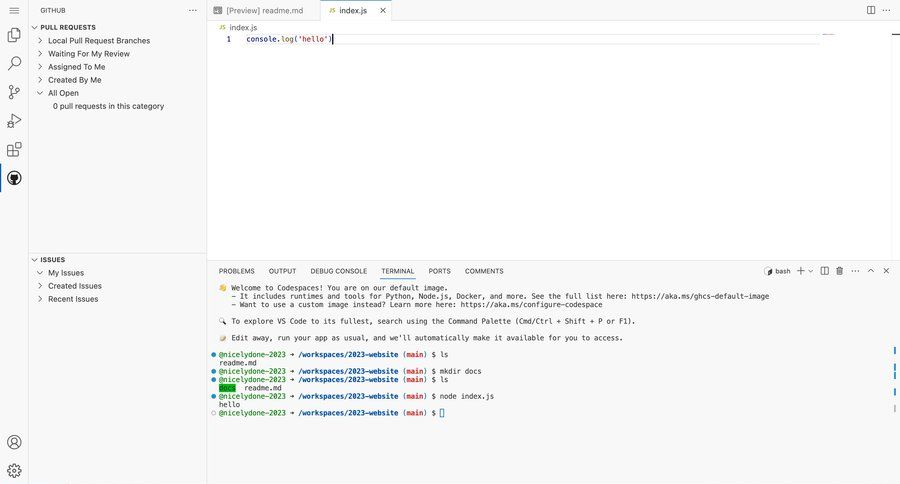
Task: Open the Comments panel tab
Action: pos(484,271)
